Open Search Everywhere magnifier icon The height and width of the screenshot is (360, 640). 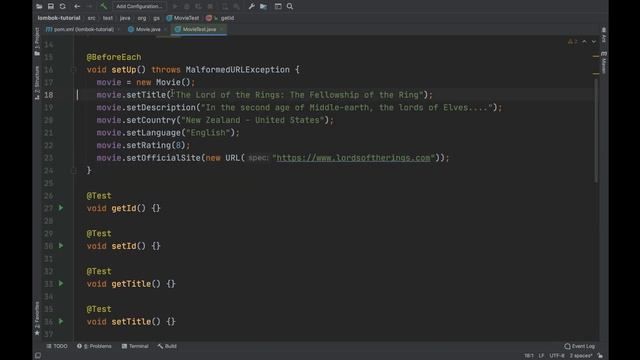(290, 6)
